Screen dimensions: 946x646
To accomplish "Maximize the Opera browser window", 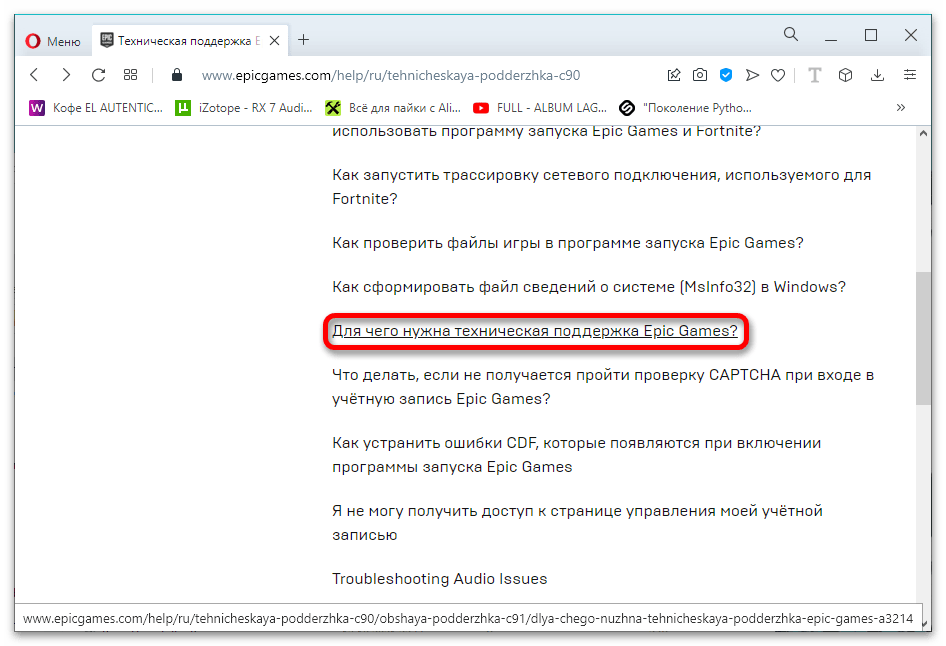I will [871, 36].
